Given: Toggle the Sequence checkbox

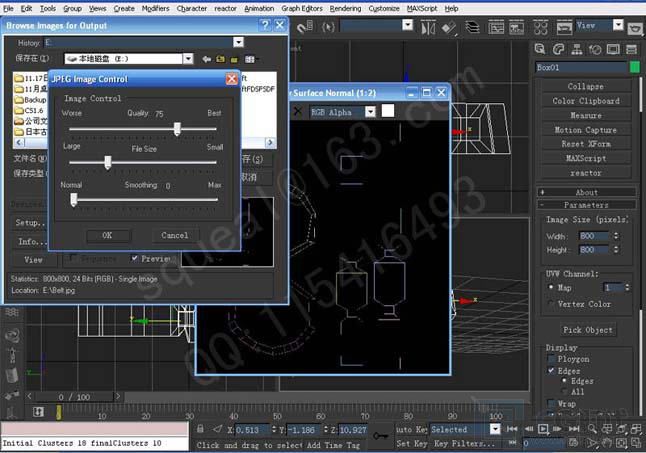Looking at the screenshot, I should [73, 258].
